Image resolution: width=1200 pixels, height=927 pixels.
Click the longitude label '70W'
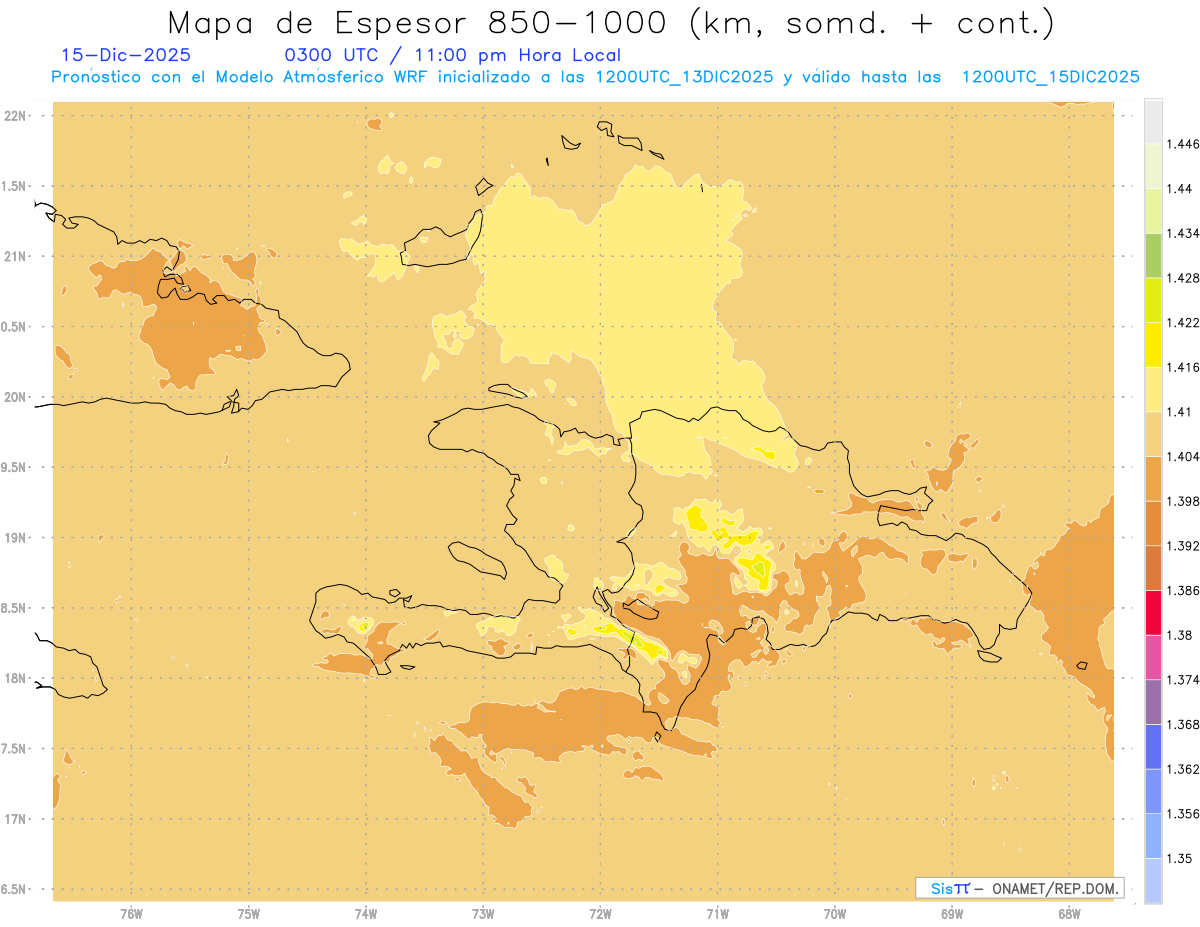click(835, 913)
